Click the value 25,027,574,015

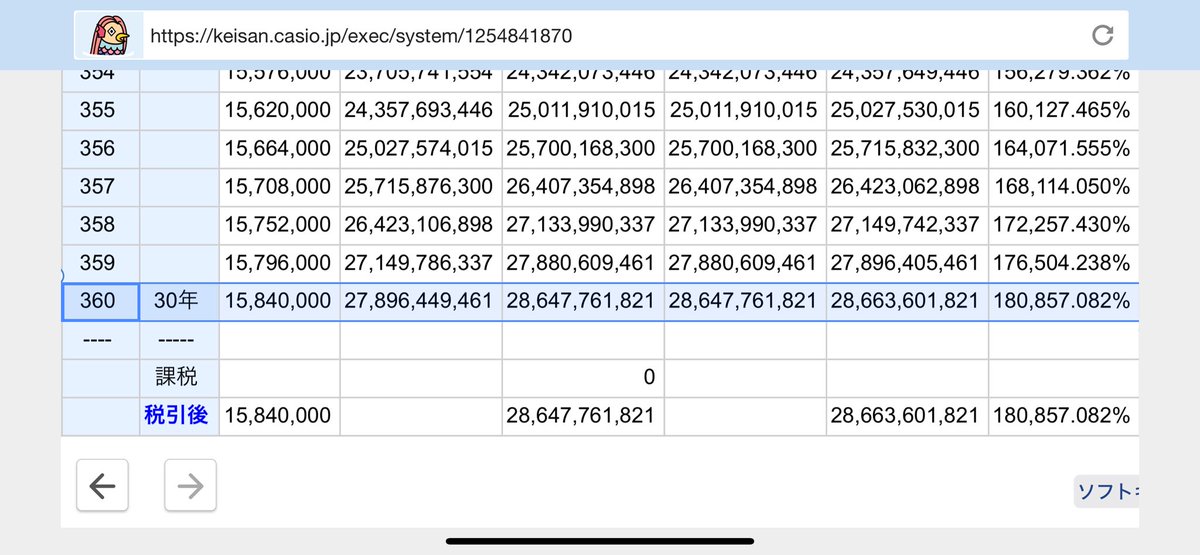(x=419, y=148)
